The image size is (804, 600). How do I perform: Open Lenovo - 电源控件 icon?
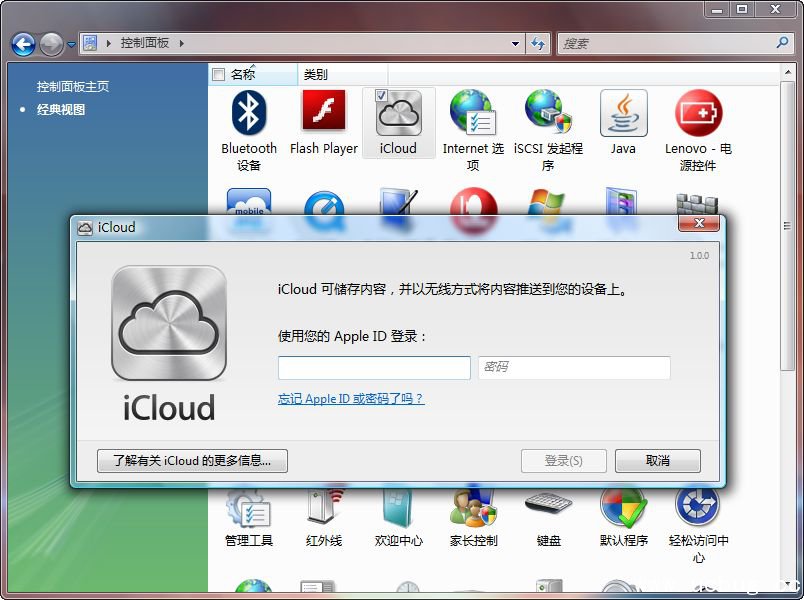pyautogui.click(x=698, y=130)
